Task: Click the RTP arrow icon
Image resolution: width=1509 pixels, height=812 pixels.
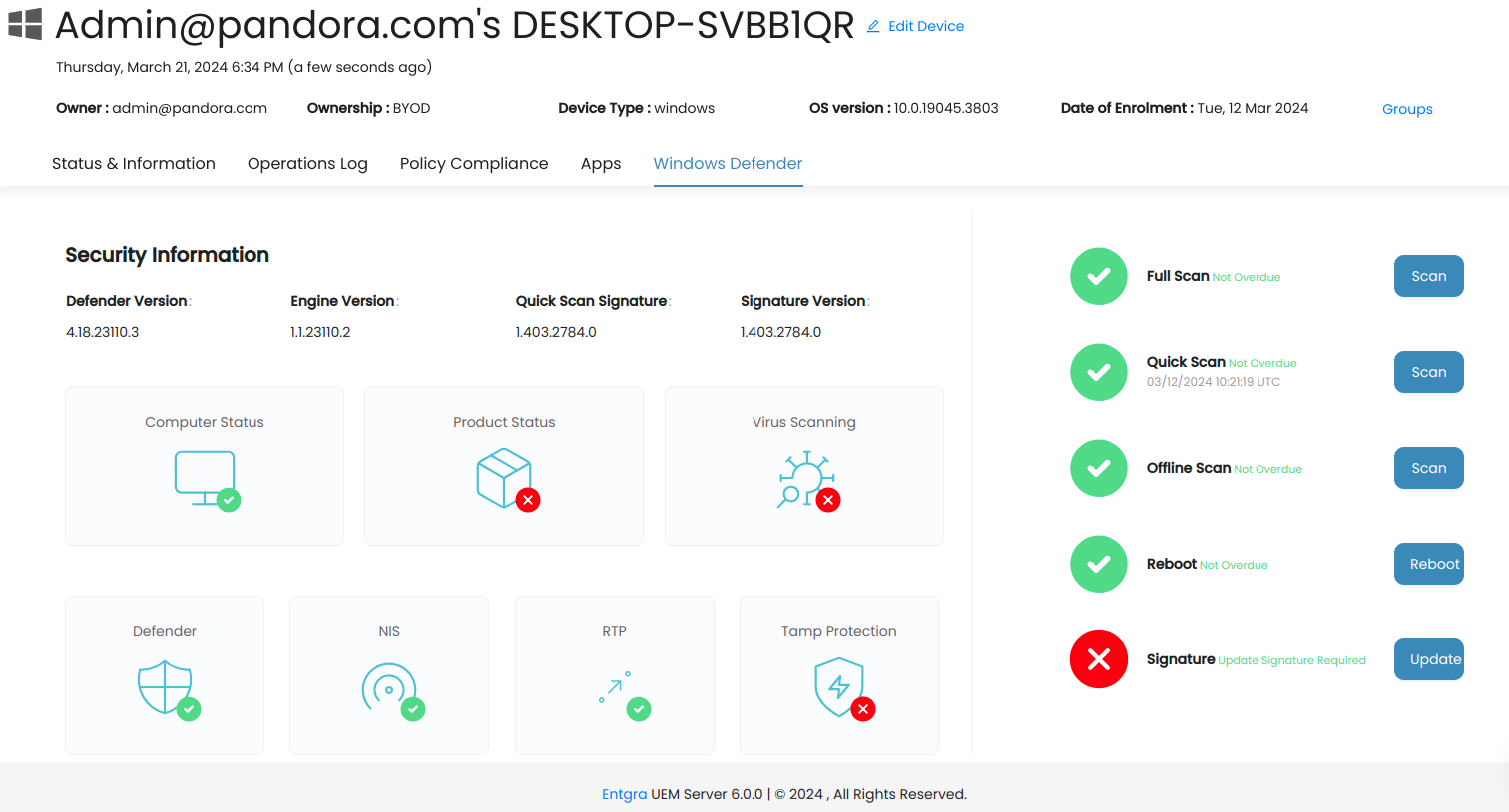Action: (x=616, y=687)
